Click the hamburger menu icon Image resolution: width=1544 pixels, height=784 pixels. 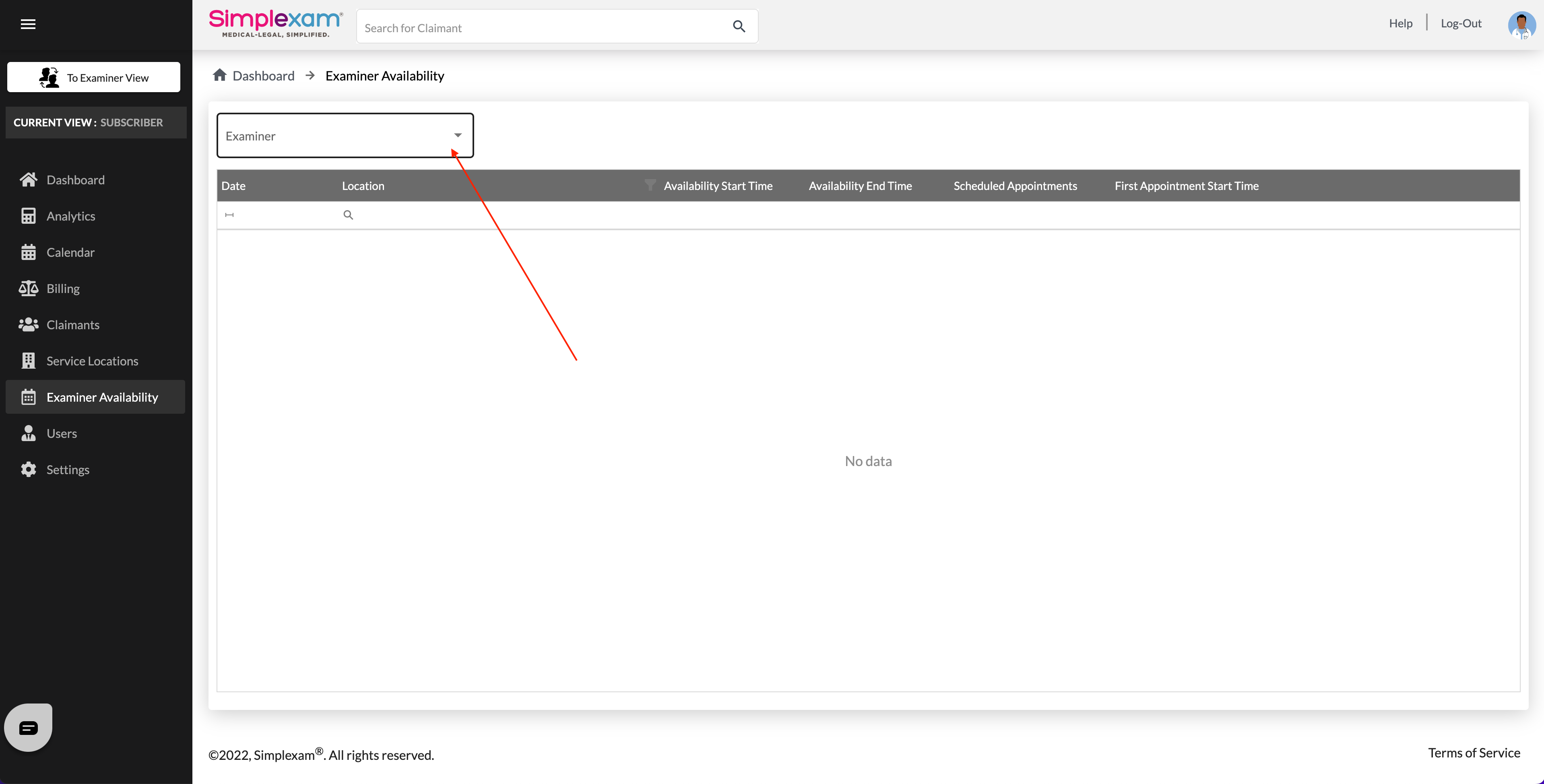click(x=28, y=24)
